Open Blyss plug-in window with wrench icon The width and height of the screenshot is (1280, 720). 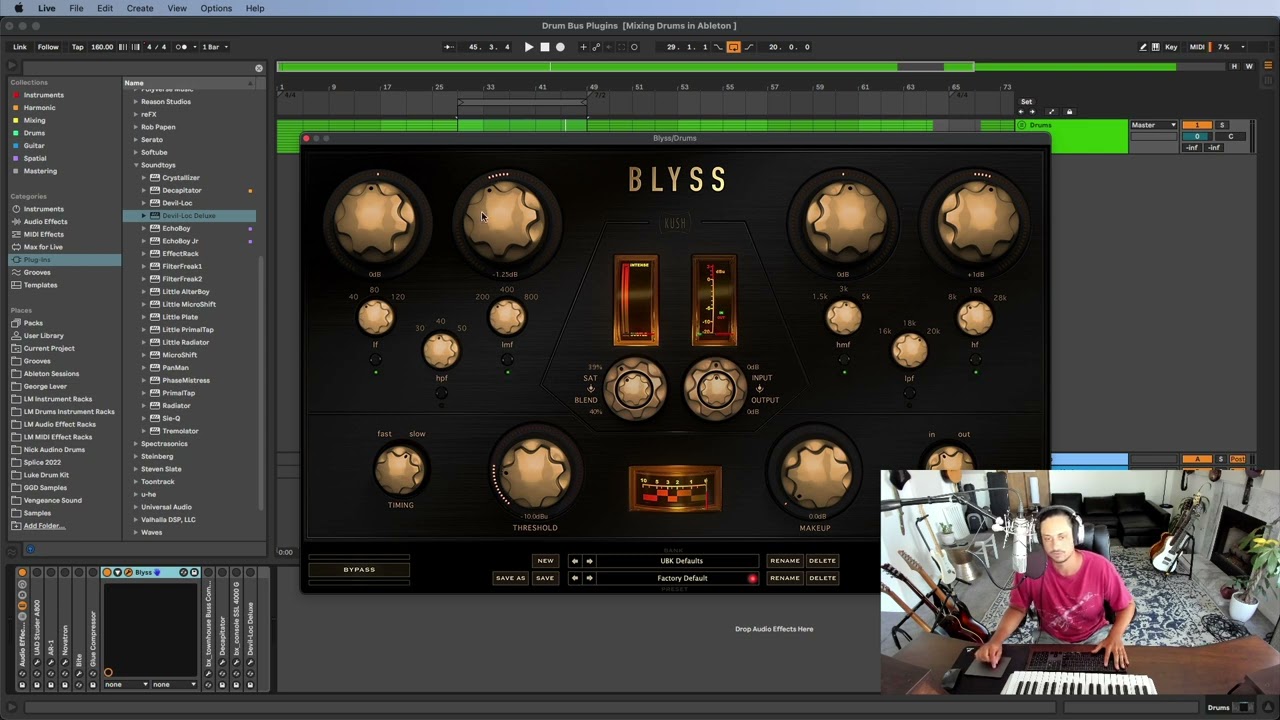click(128, 573)
